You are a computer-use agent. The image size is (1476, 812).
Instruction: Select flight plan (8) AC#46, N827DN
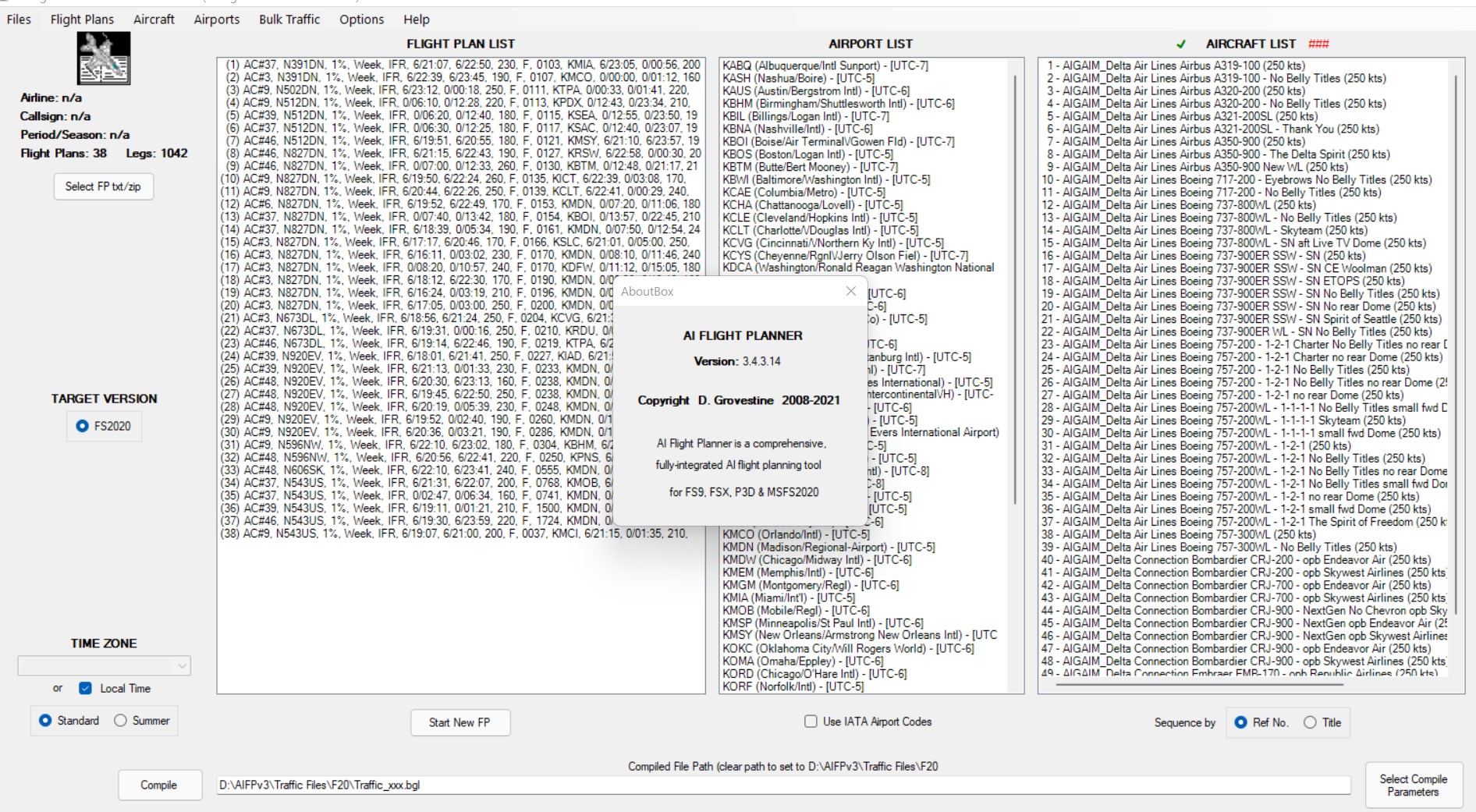tap(461, 153)
